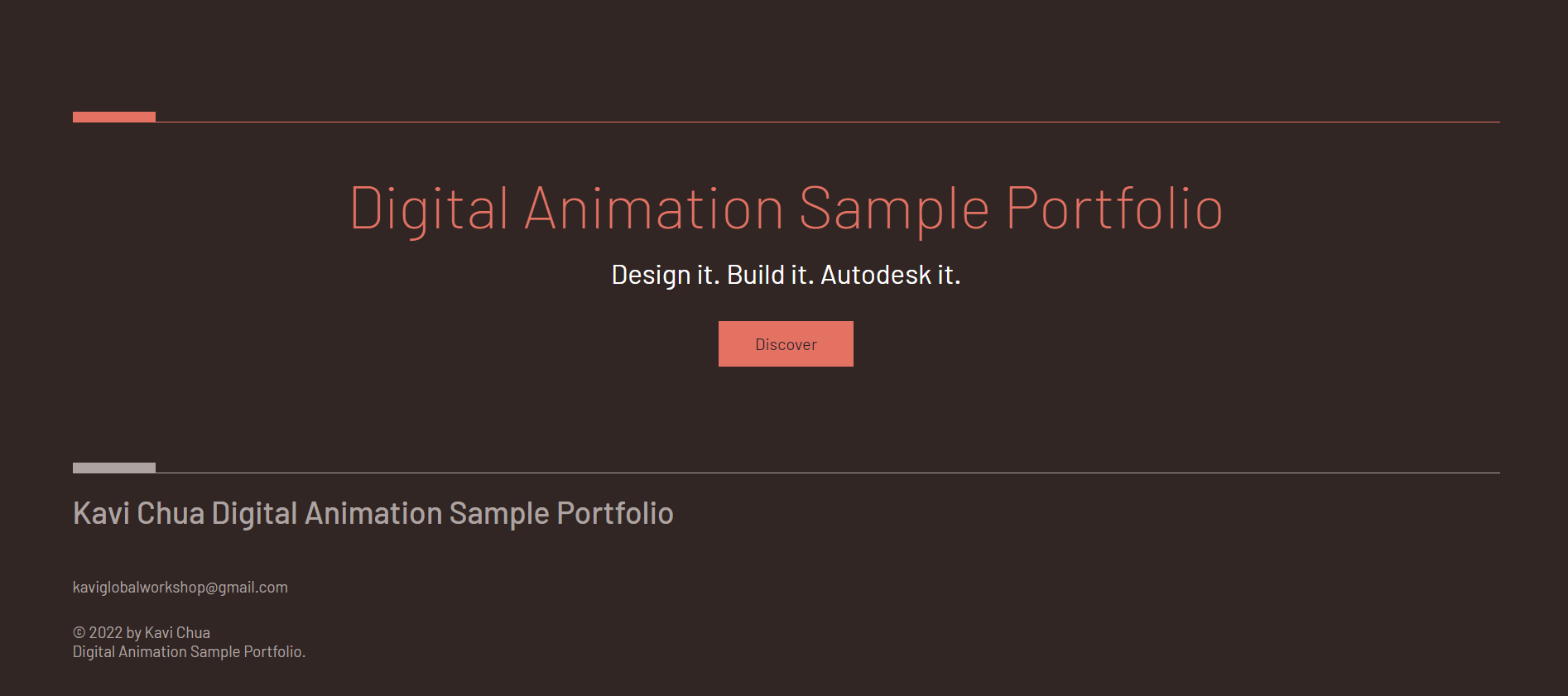Click the Discover button
1568x696 pixels.
tap(786, 344)
